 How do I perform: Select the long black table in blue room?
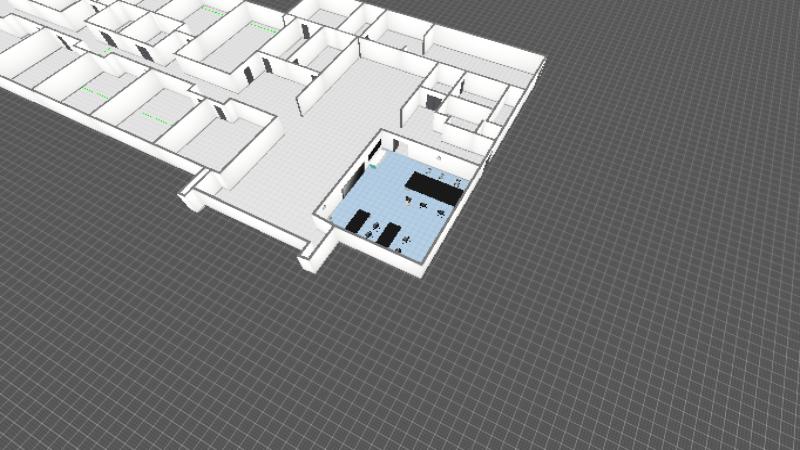tap(435, 187)
